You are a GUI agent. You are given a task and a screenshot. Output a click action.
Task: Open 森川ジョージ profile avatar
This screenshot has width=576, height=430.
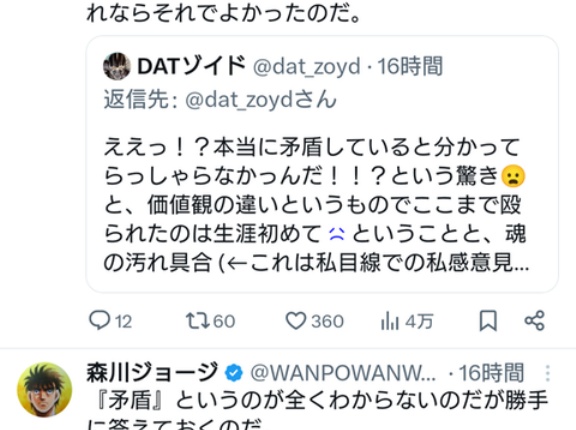44,390
